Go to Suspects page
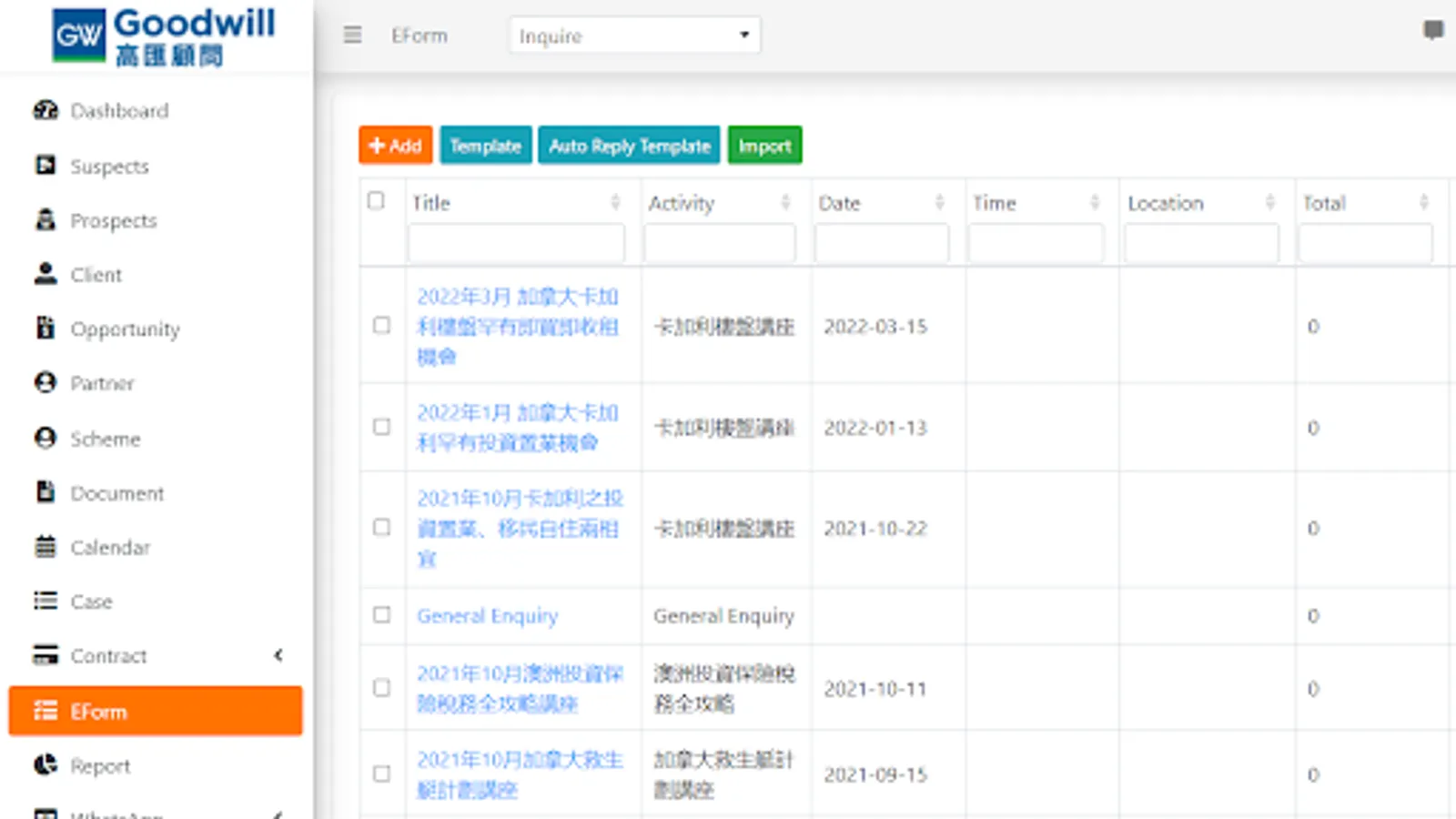This screenshot has height=819, width=1456. (109, 167)
